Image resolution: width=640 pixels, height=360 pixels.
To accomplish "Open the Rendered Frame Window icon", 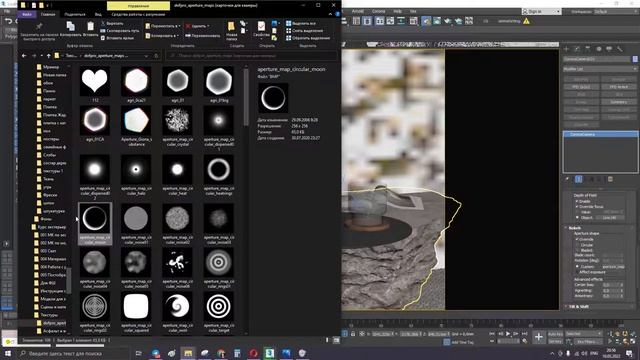I will pos(437,21).
